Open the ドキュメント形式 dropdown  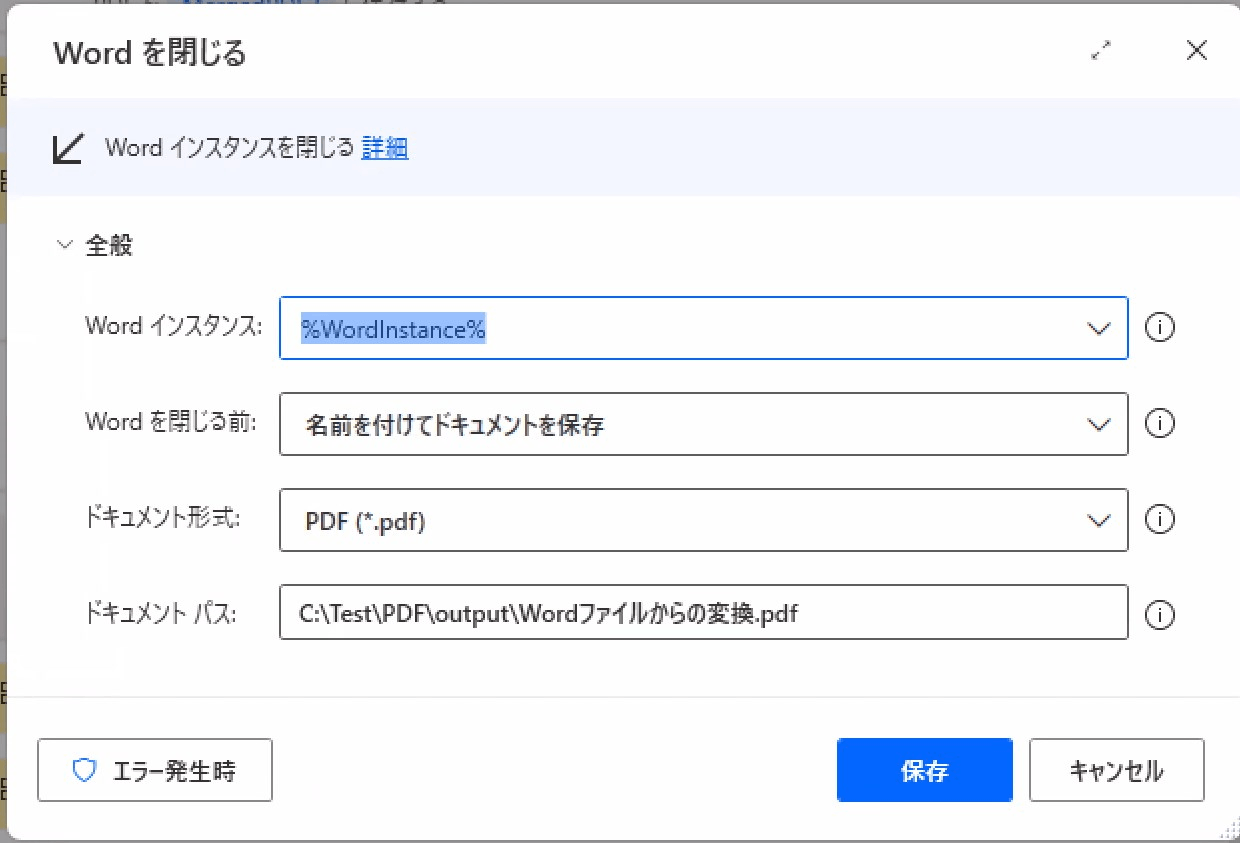(x=1098, y=520)
